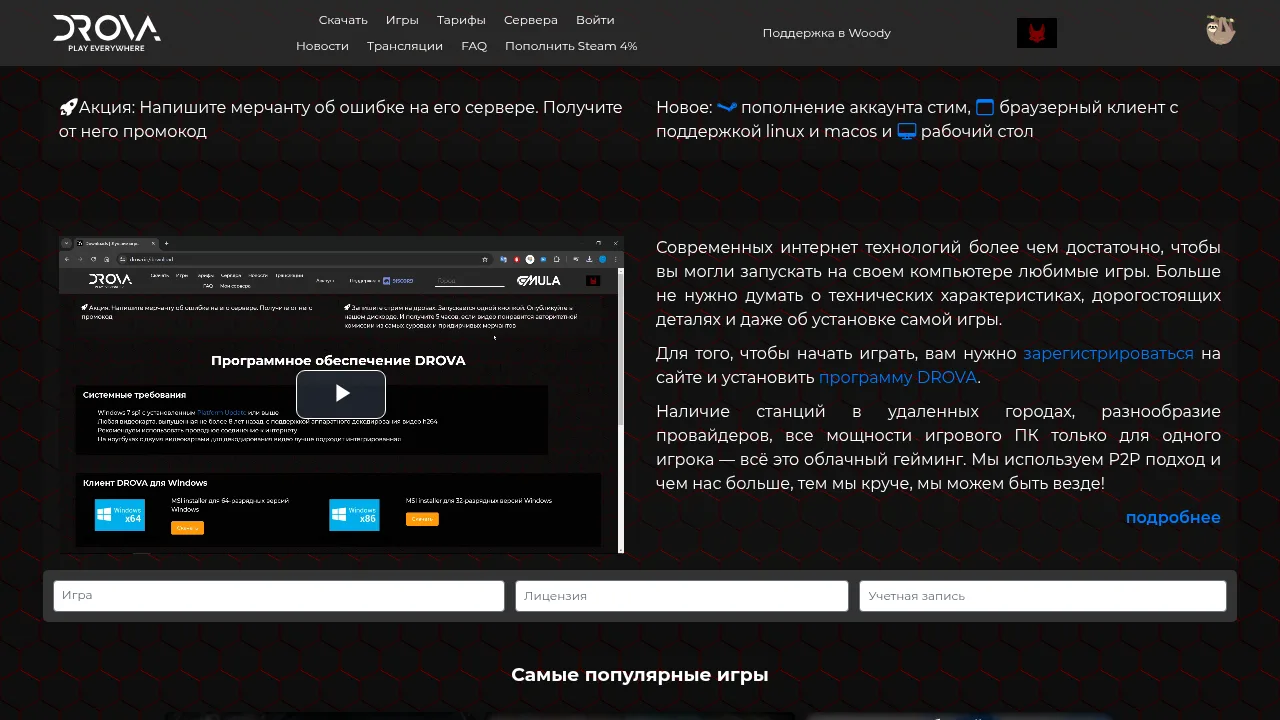Click the Самые популярные игры heading
Image resolution: width=1280 pixels, height=720 pixels.
pyautogui.click(x=640, y=675)
